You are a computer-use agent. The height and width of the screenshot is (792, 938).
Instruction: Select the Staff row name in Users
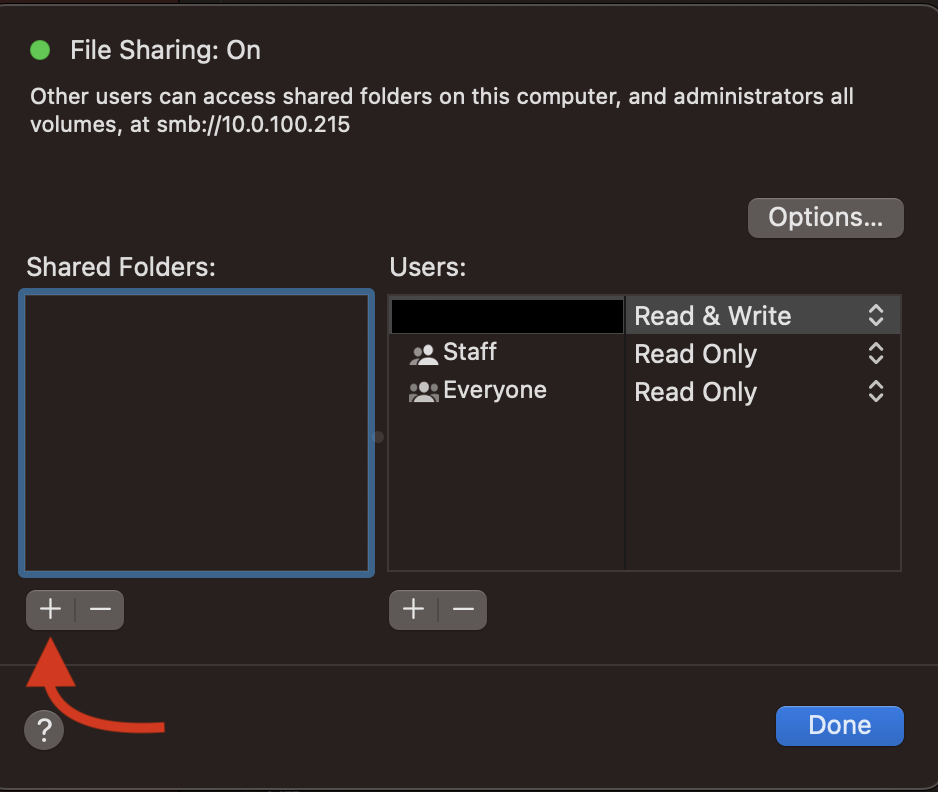click(470, 353)
